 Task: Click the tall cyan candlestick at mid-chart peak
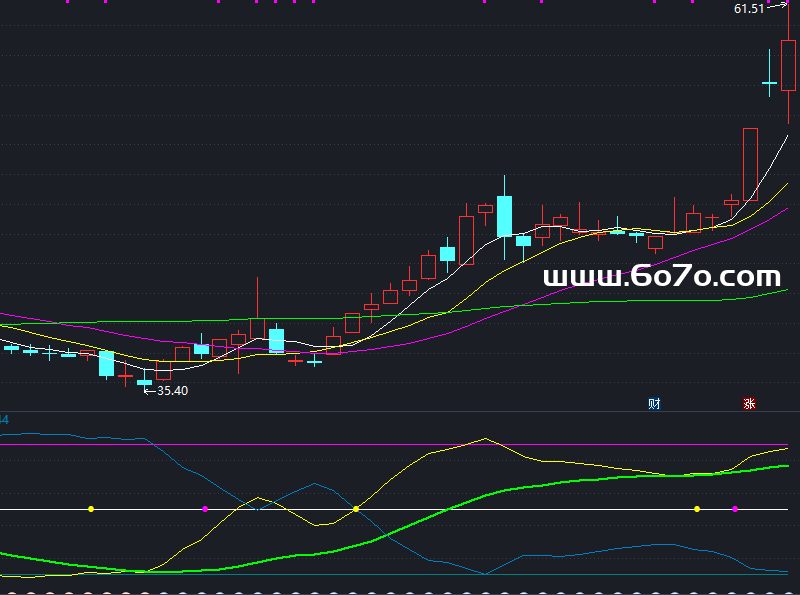coord(505,216)
